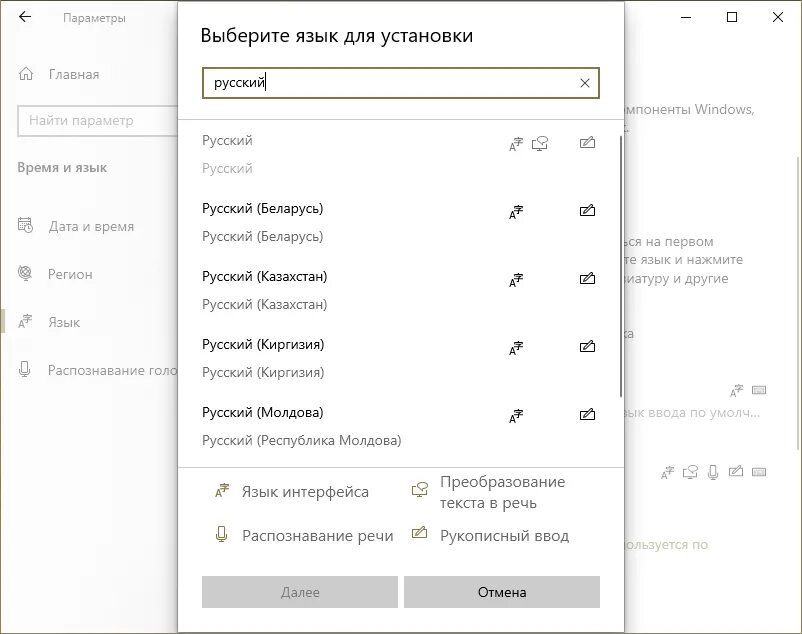Click handwriting icon for Русский (Беларусь)
Image resolution: width=802 pixels, height=634 pixels.
point(587,210)
